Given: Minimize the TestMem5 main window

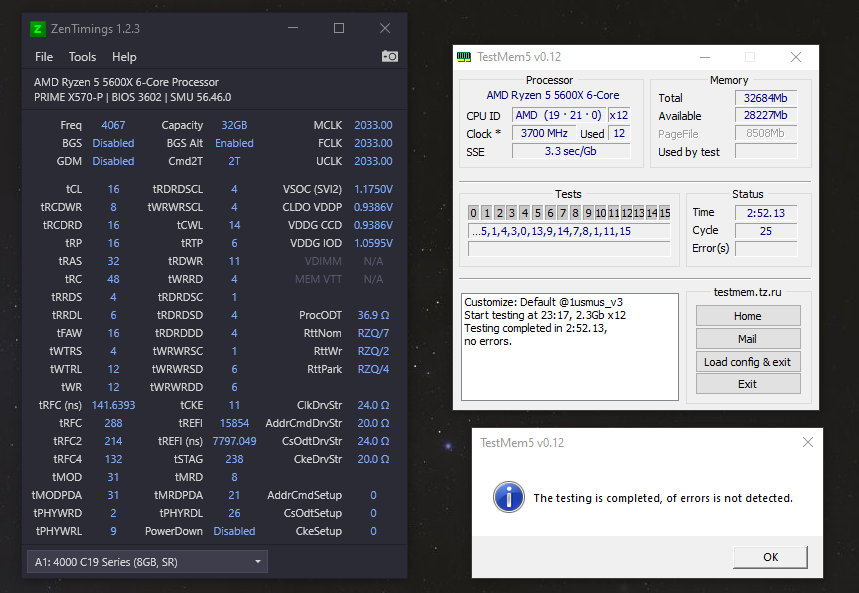Looking at the screenshot, I should point(705,57).
